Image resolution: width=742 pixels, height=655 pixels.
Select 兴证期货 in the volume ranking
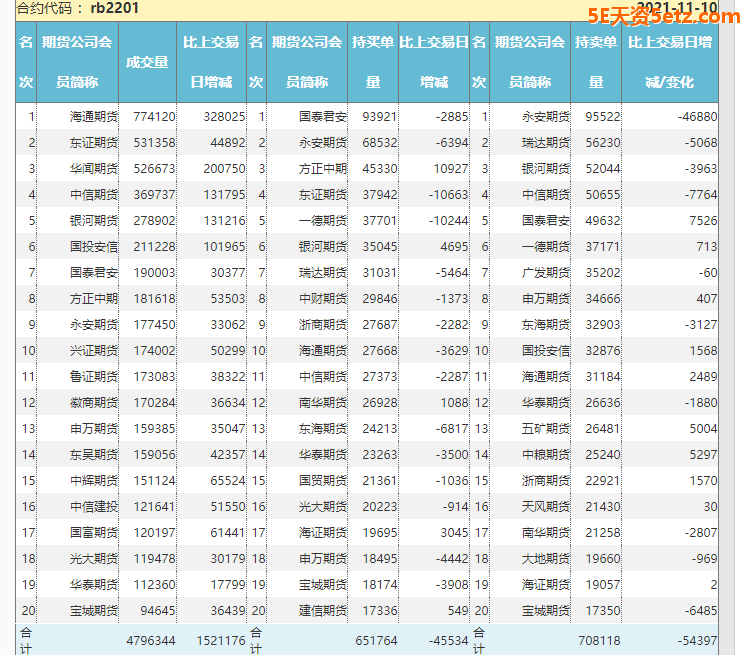coord(94,351)
